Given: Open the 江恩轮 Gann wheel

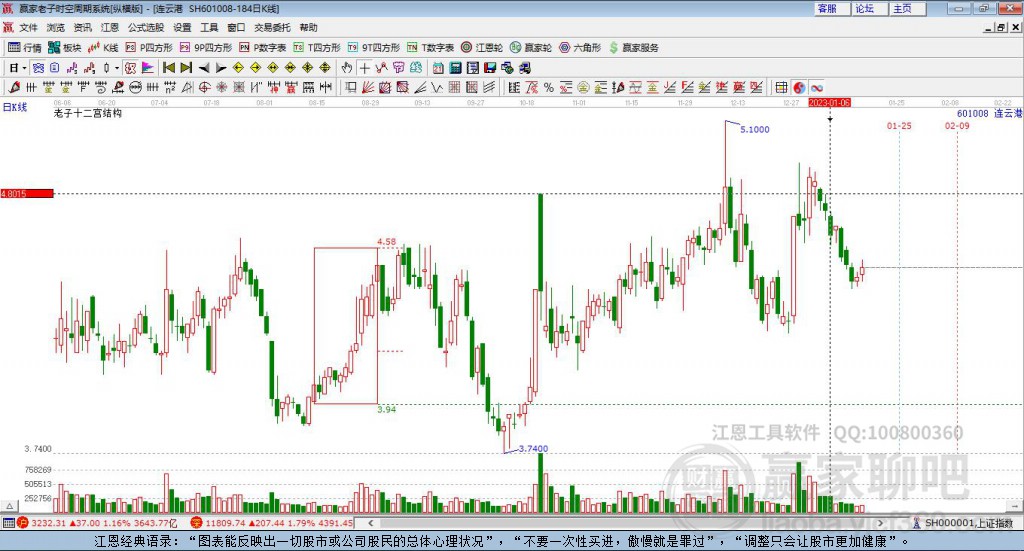Looking at the screenshot, I should tap(482, 48).
